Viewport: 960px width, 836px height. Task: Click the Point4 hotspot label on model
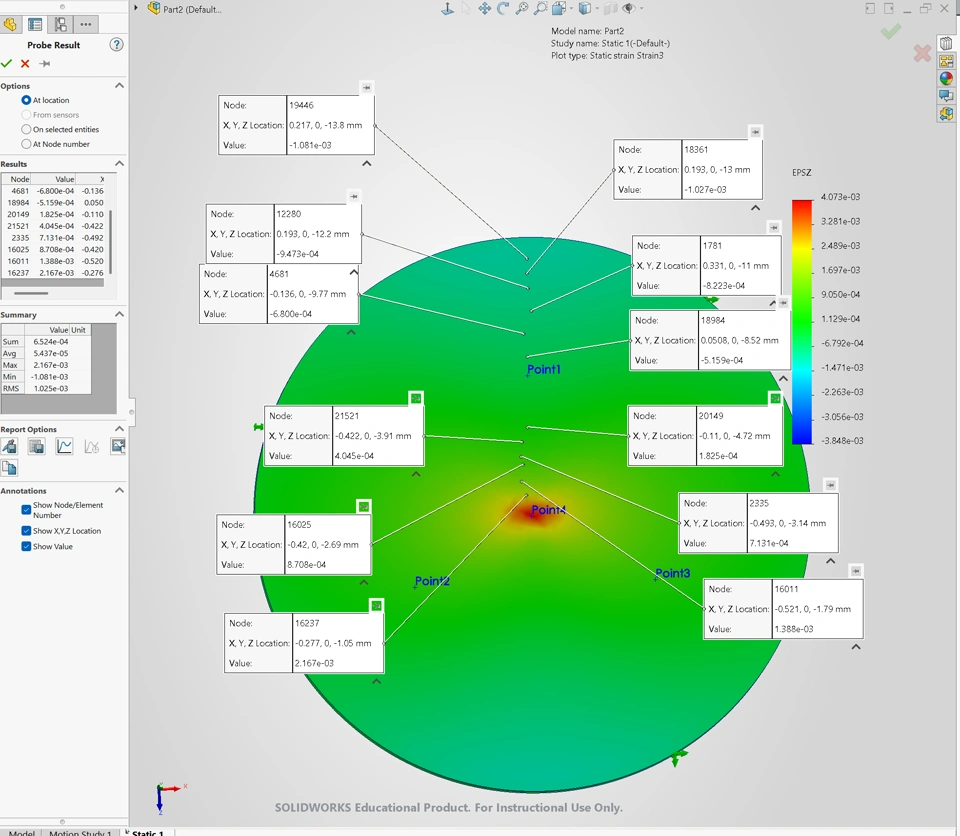click(x=549, y=510)
